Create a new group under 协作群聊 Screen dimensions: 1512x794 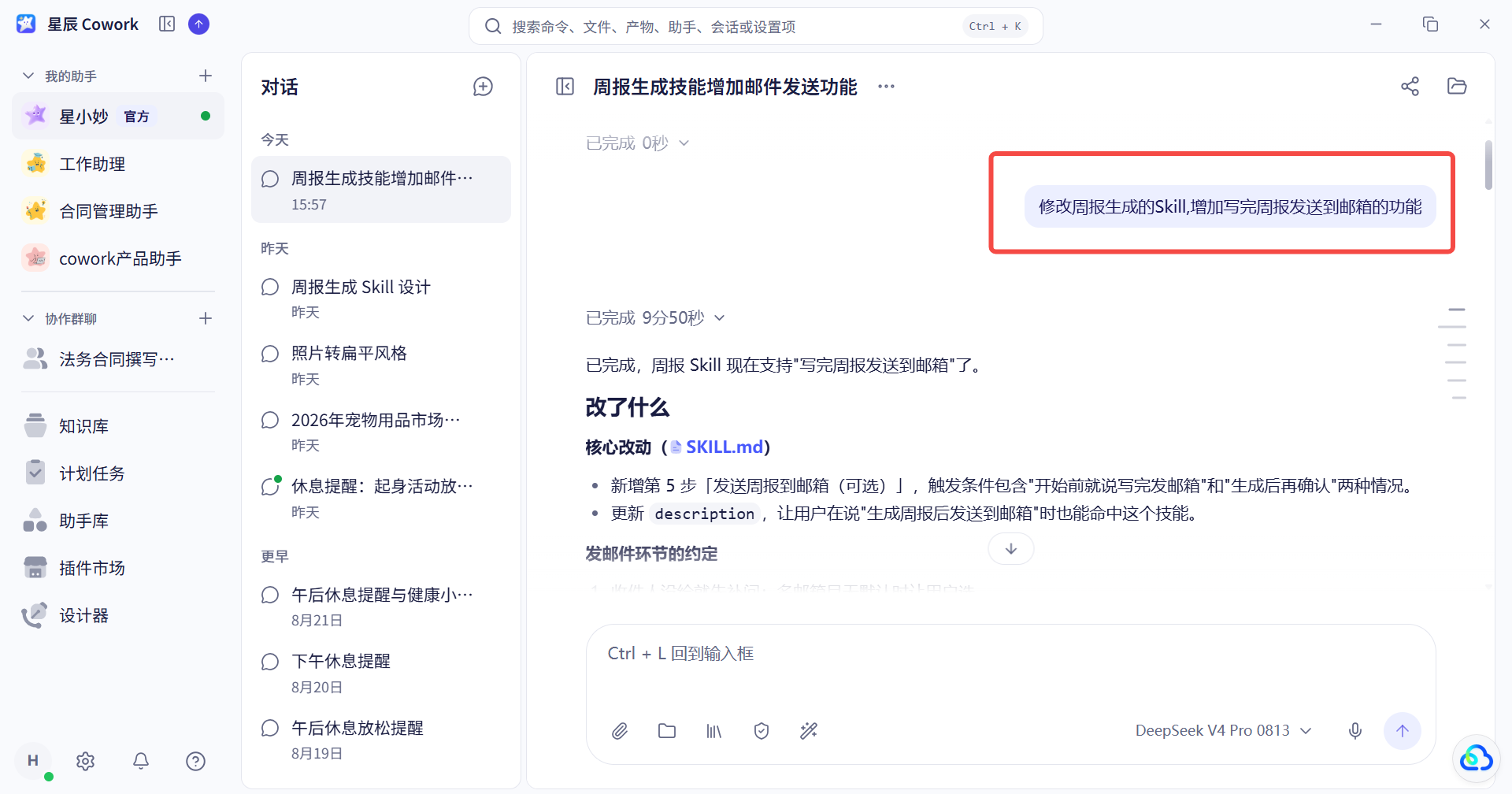[x=206, y=318]
